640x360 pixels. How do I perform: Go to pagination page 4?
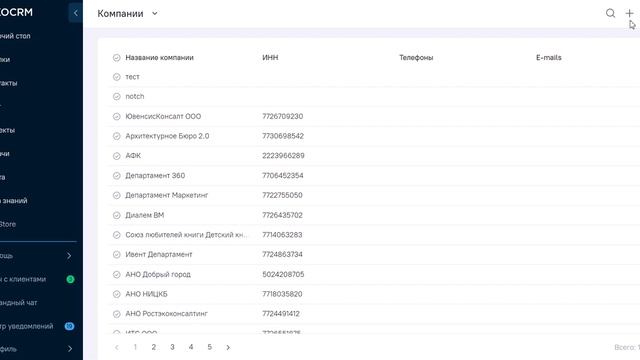click(191, 347)
